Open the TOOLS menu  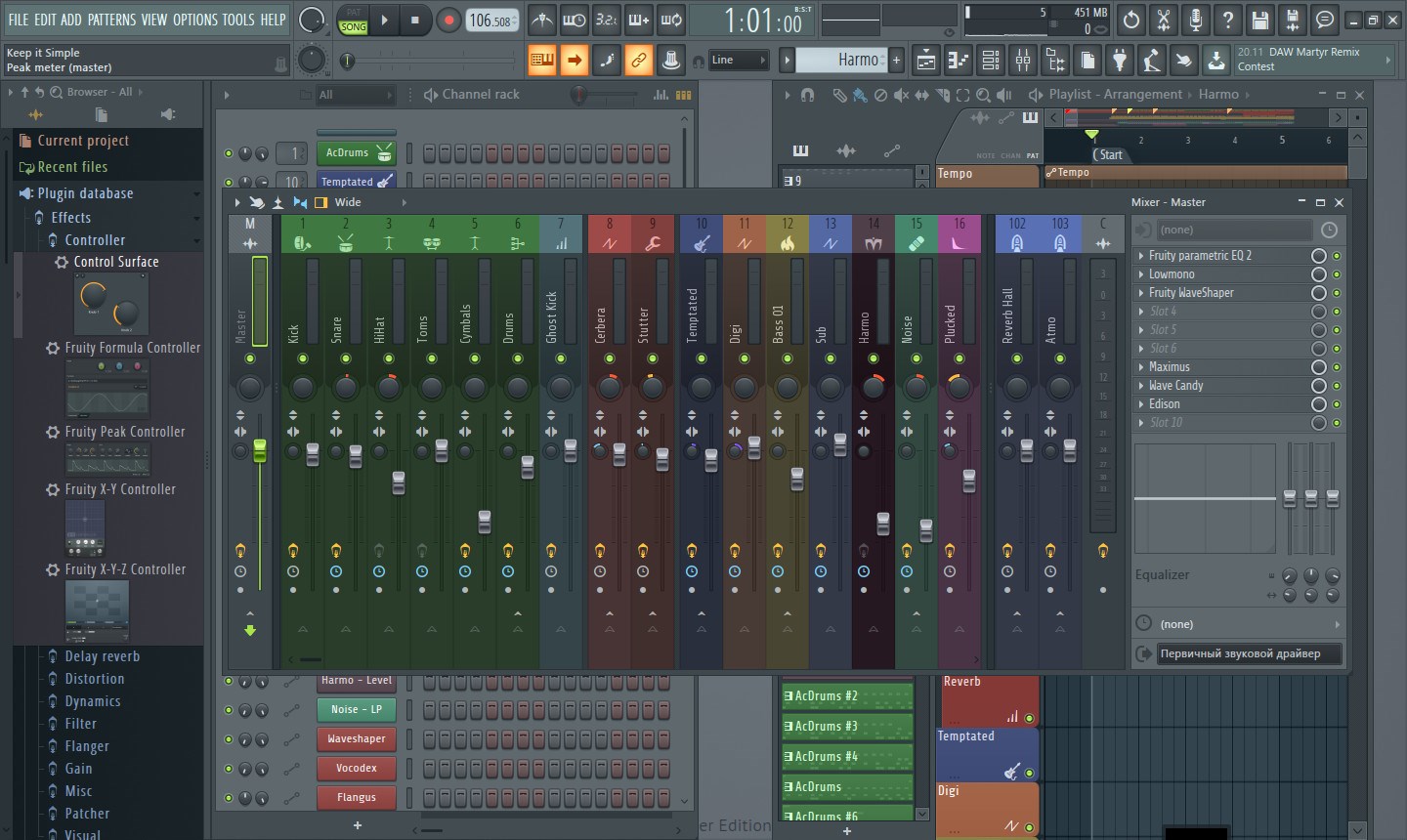click(x=238, y=20)
